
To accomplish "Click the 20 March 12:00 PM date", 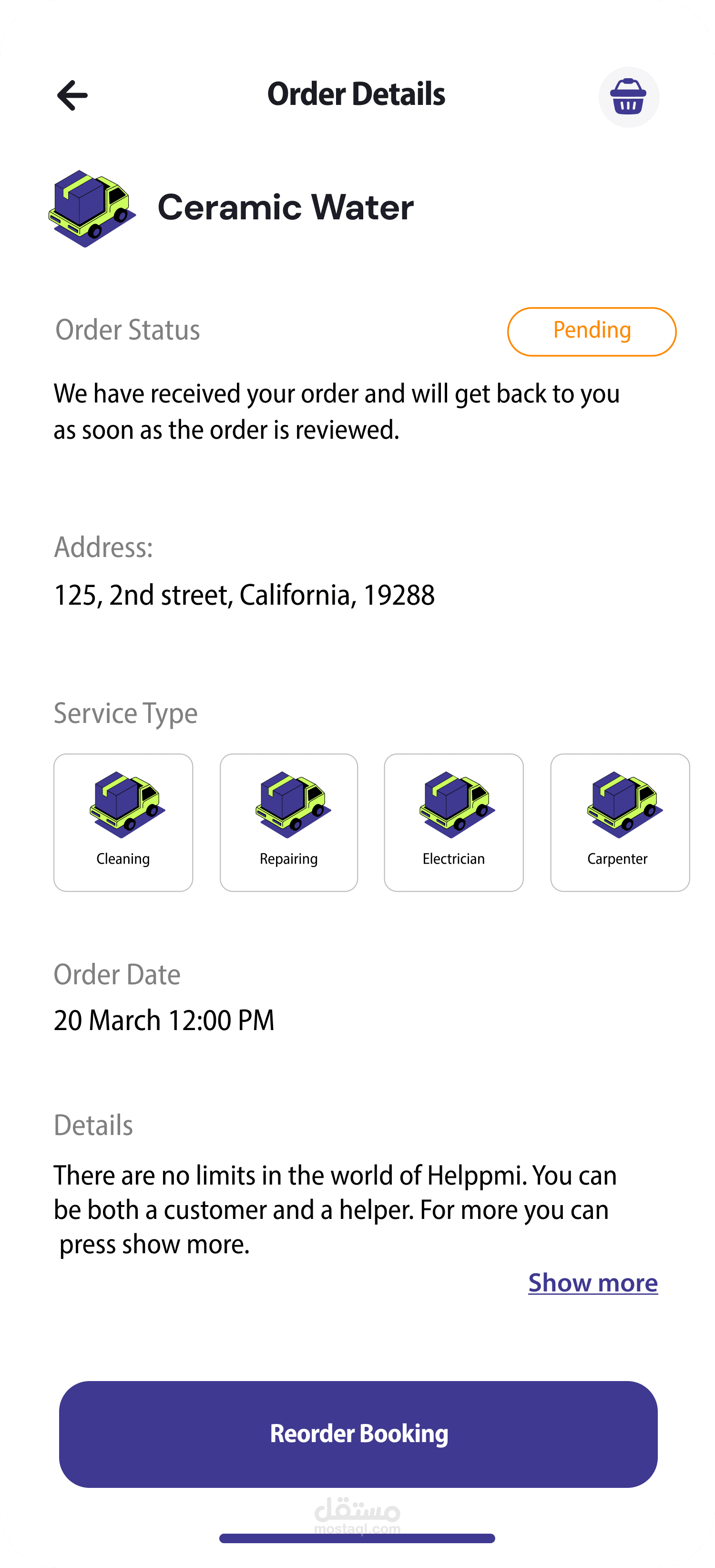I will pyautogui.click(x=163, y=1020).
